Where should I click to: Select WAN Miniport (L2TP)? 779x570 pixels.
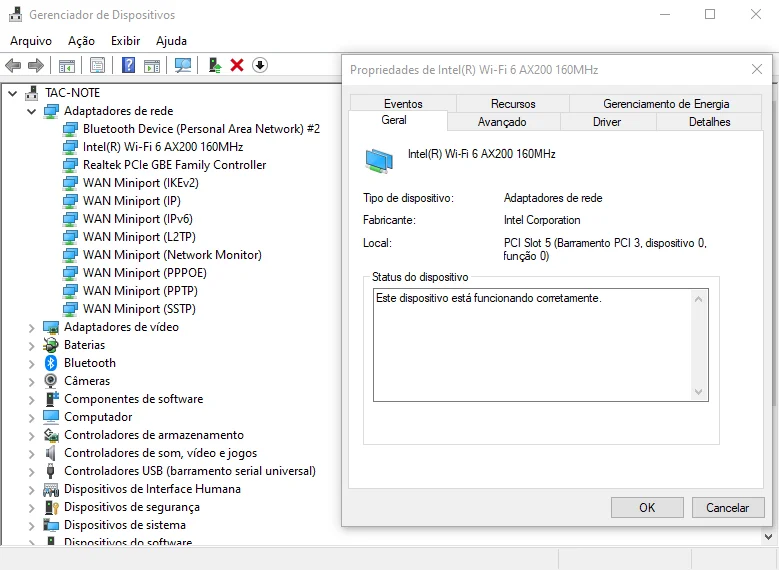(139, 237)
